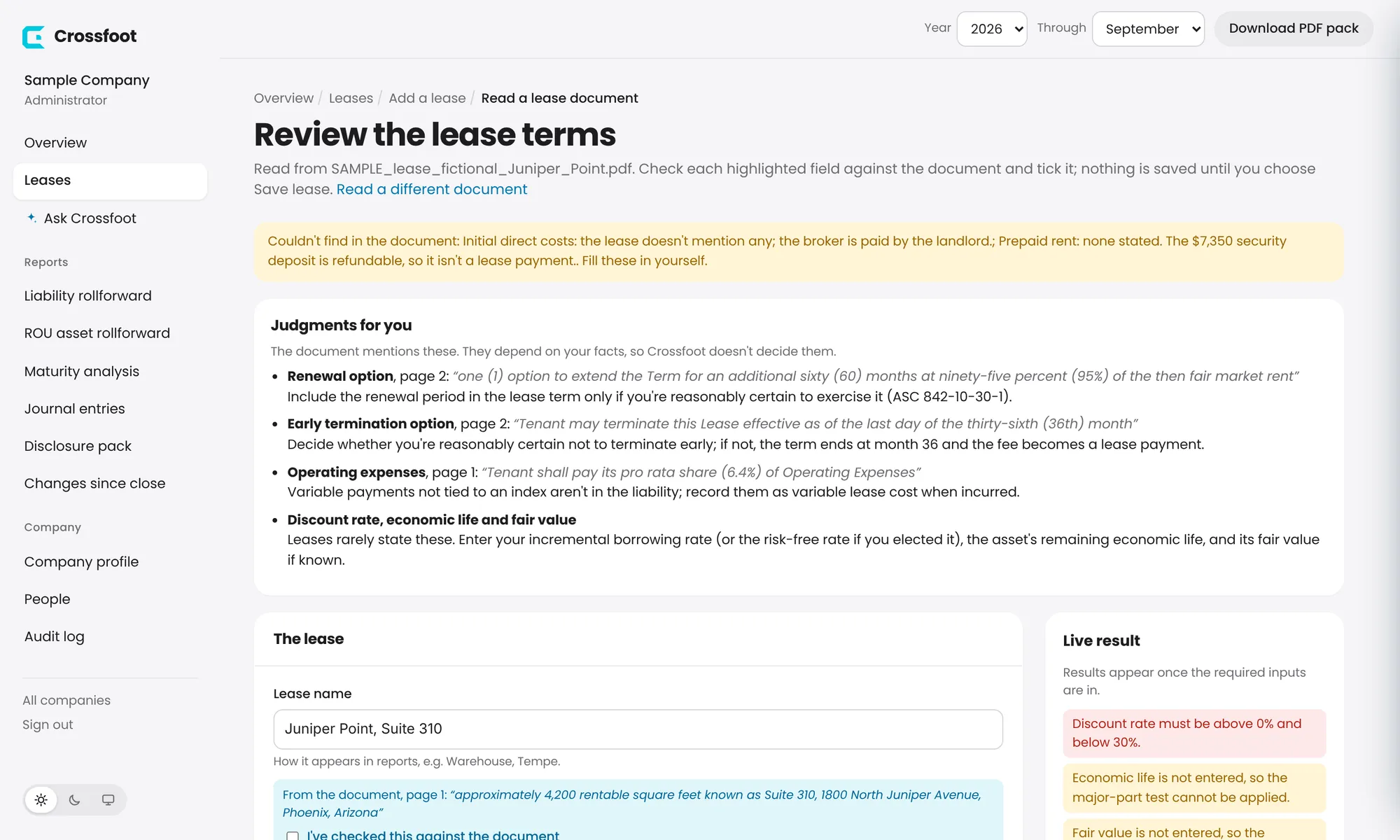This screenshot has height=840, width=1400.
Task: Click the 'Sample Company' name in sidebar
Action: coord(87,80)
